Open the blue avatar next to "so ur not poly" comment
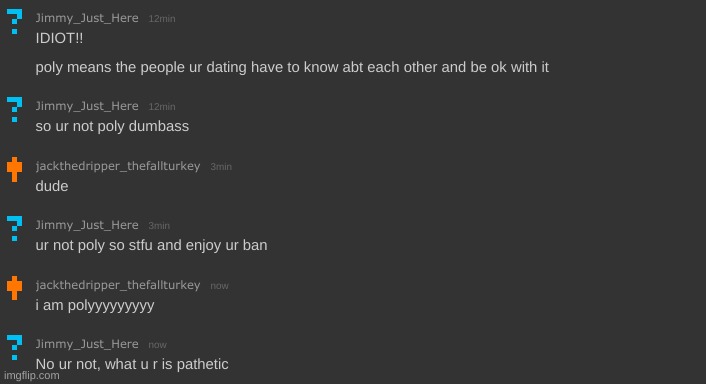 pyautogui.click(x=14, y=109)
